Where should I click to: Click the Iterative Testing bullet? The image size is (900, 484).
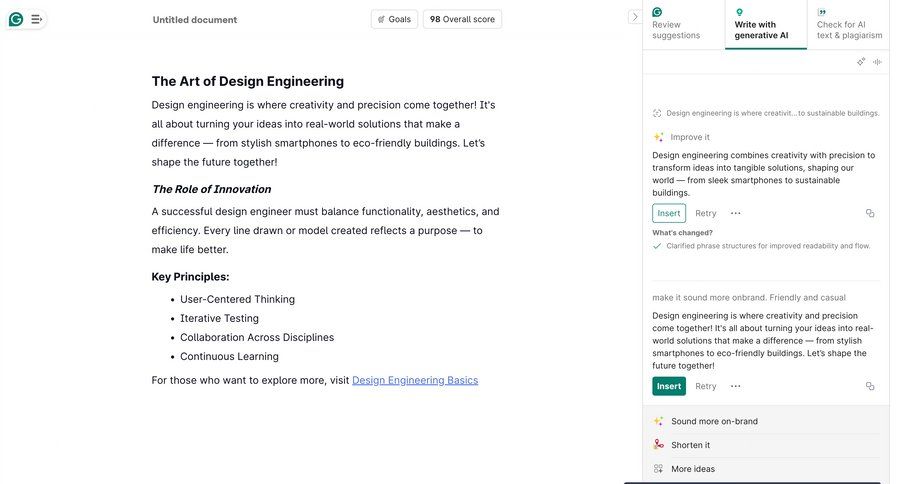click(x=219, y=318)
